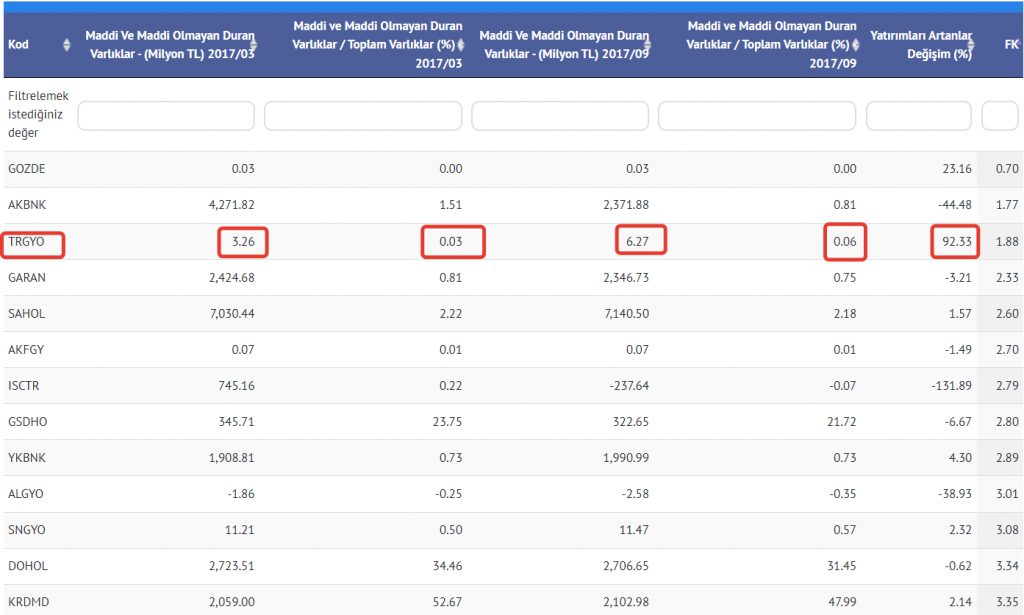
Task: Click the Kod column header text
Action: 18,45
